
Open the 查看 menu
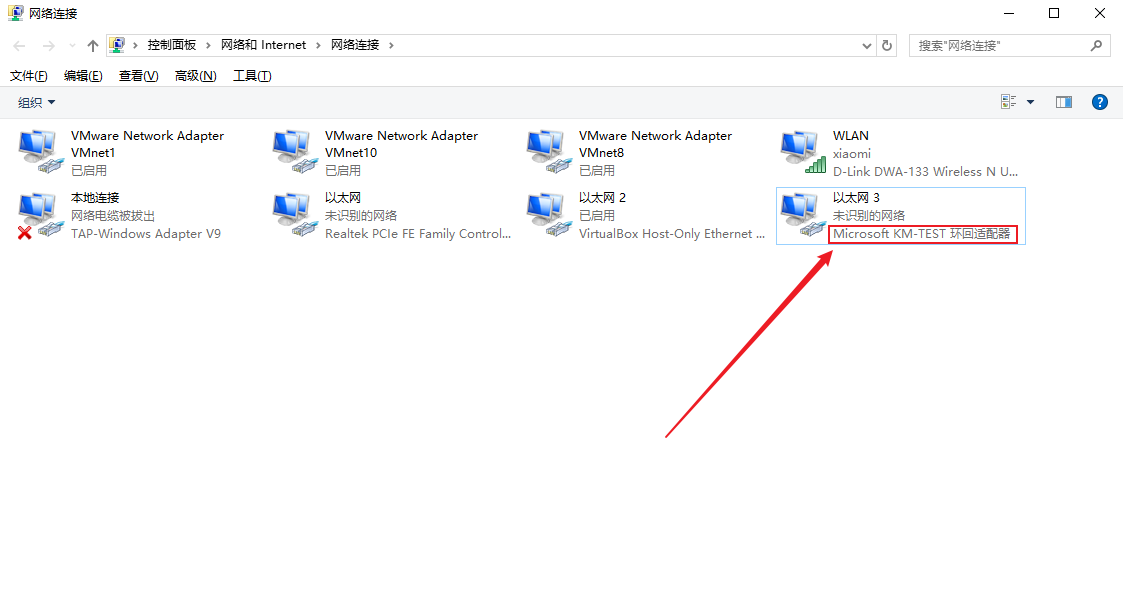tap(138, 75)
